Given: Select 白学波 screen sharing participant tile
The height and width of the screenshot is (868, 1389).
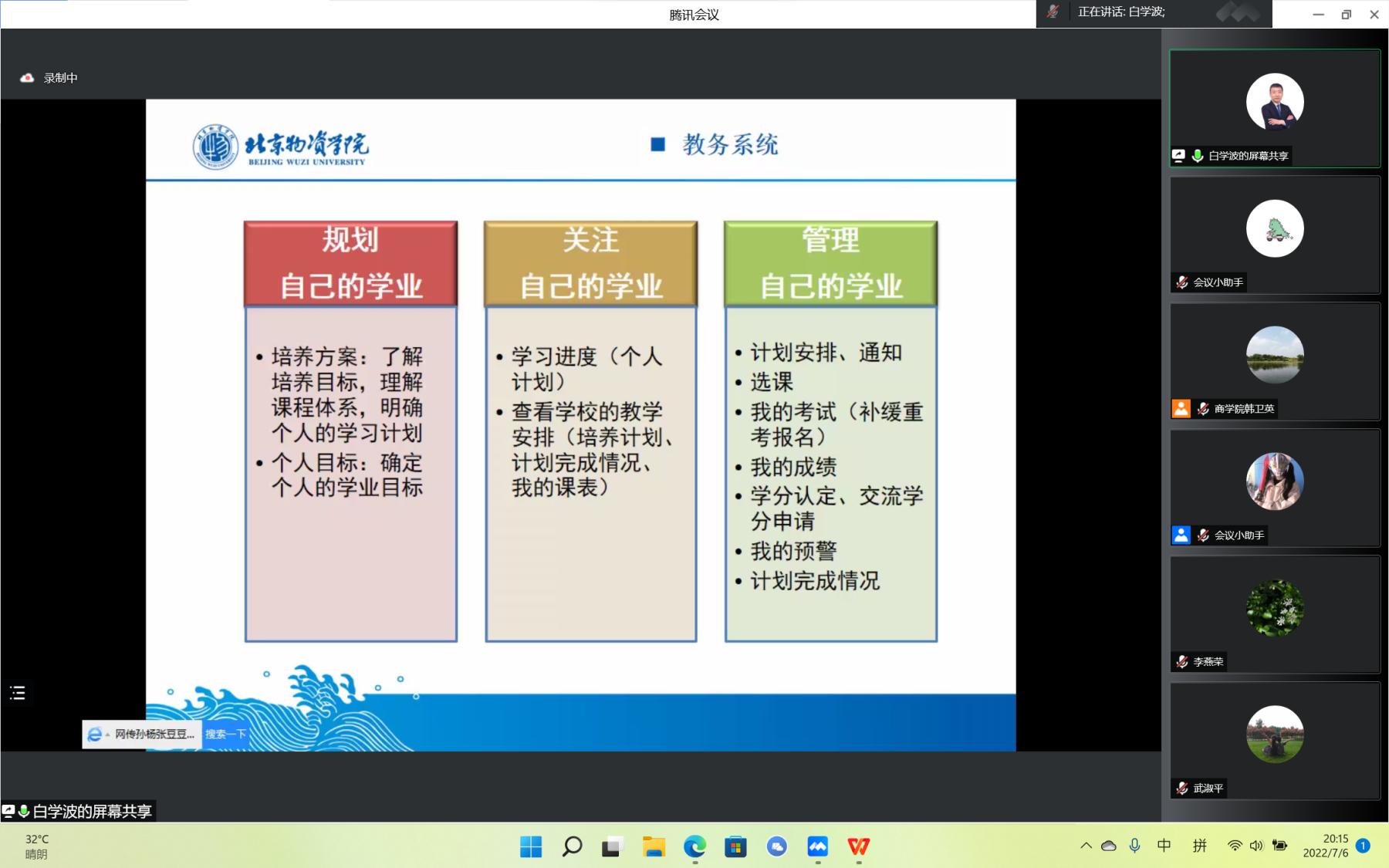Looking at the screenshot, I should click(1275, 109).
